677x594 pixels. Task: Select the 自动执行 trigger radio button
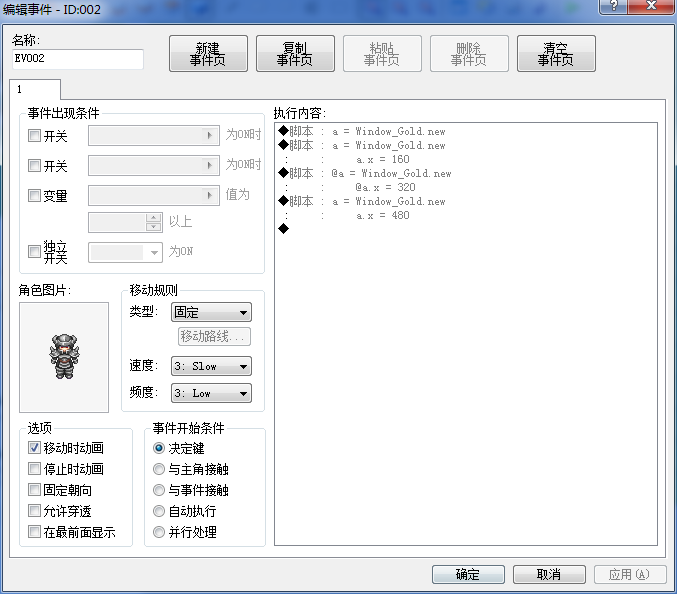pyautogui.click(x=159, y=511)
